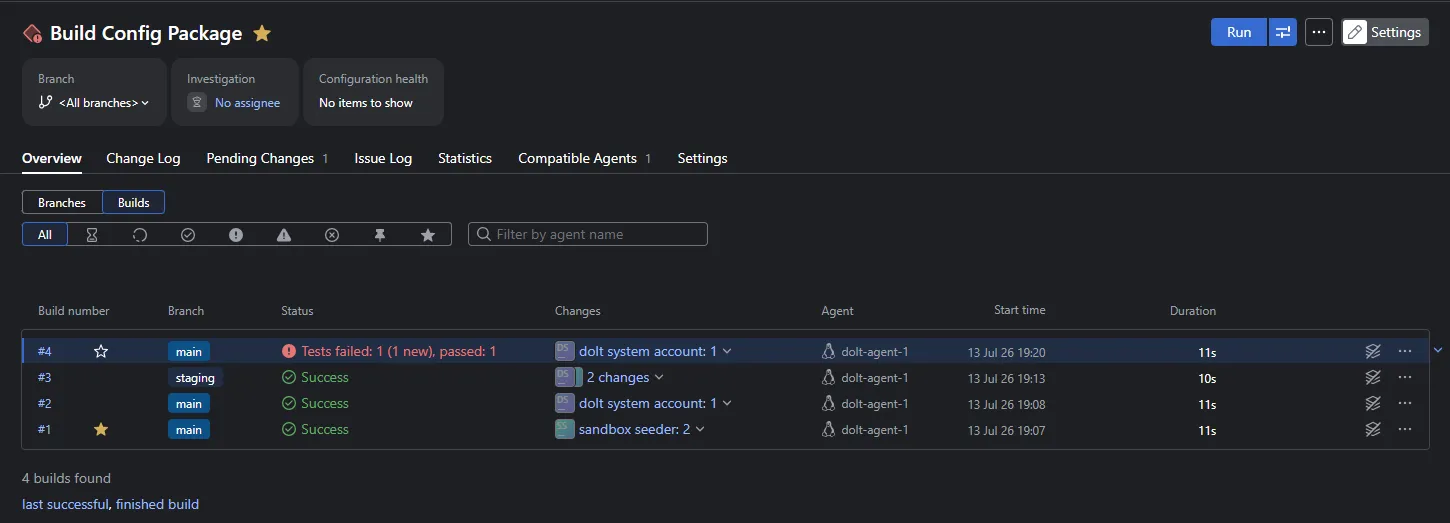
Task: Click the finished build link
Action: (157, 504)
